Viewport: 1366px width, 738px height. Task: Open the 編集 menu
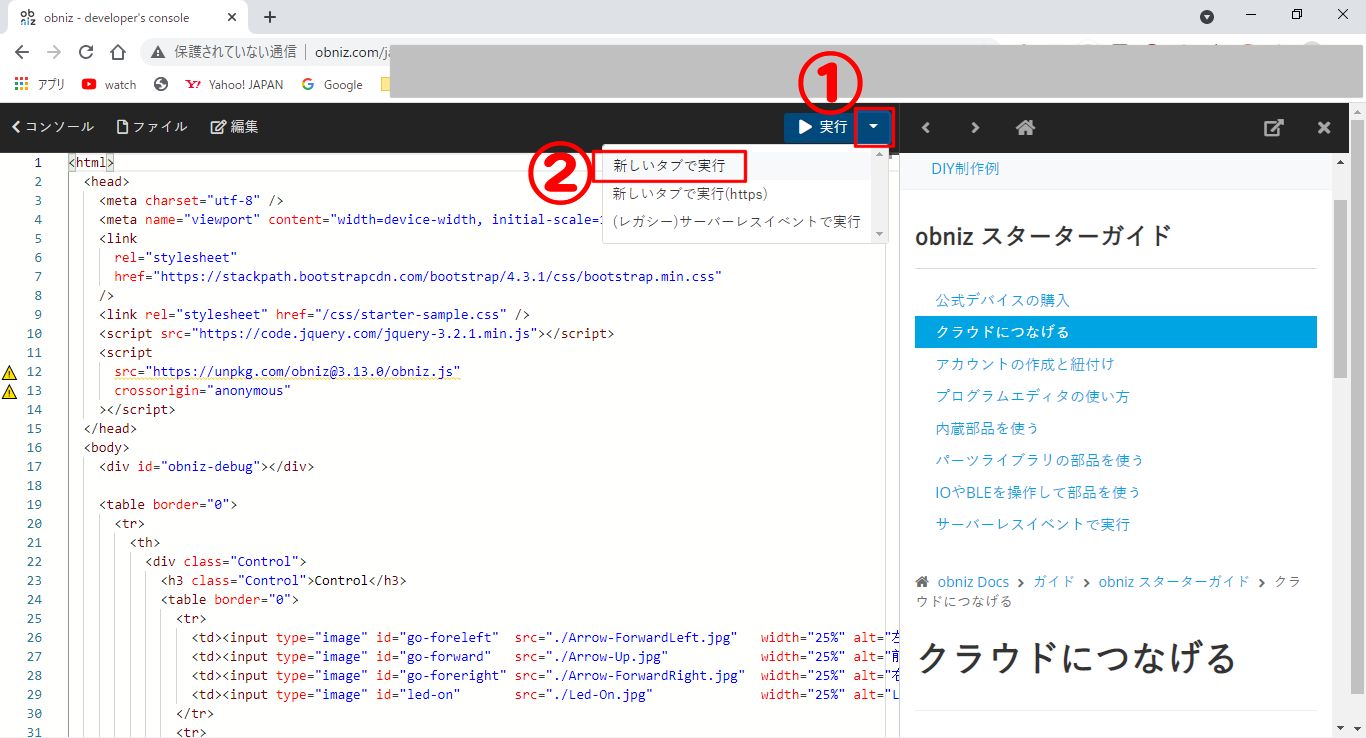235,127
